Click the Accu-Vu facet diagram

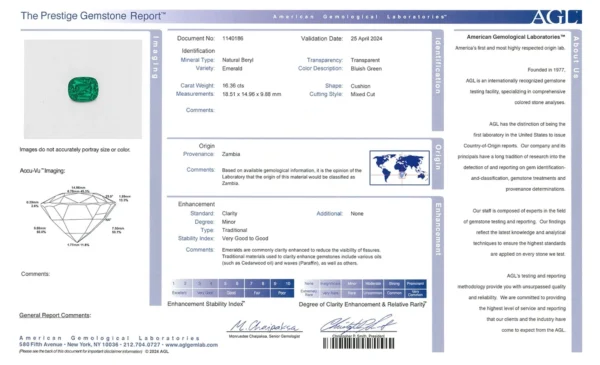tap(78, 215)
